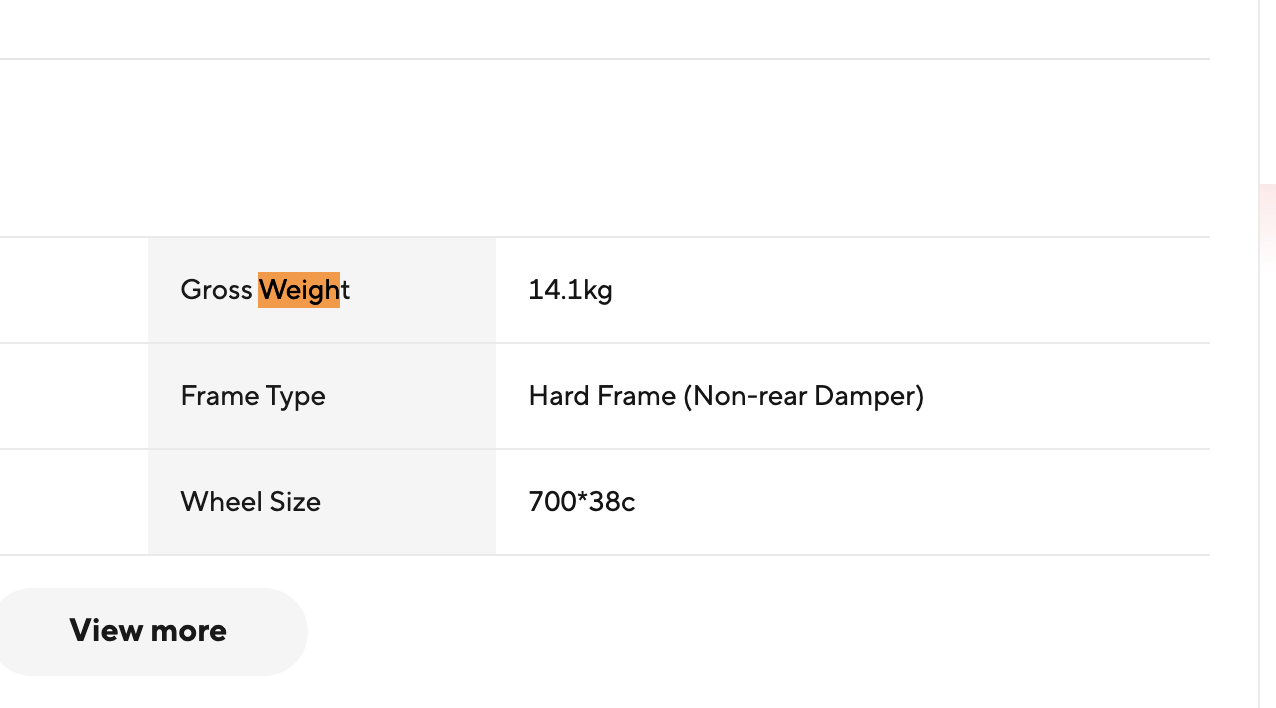Click the blank area above the Gross Weight row
This screenshot has width=1276, height=708.
point(605,148)
